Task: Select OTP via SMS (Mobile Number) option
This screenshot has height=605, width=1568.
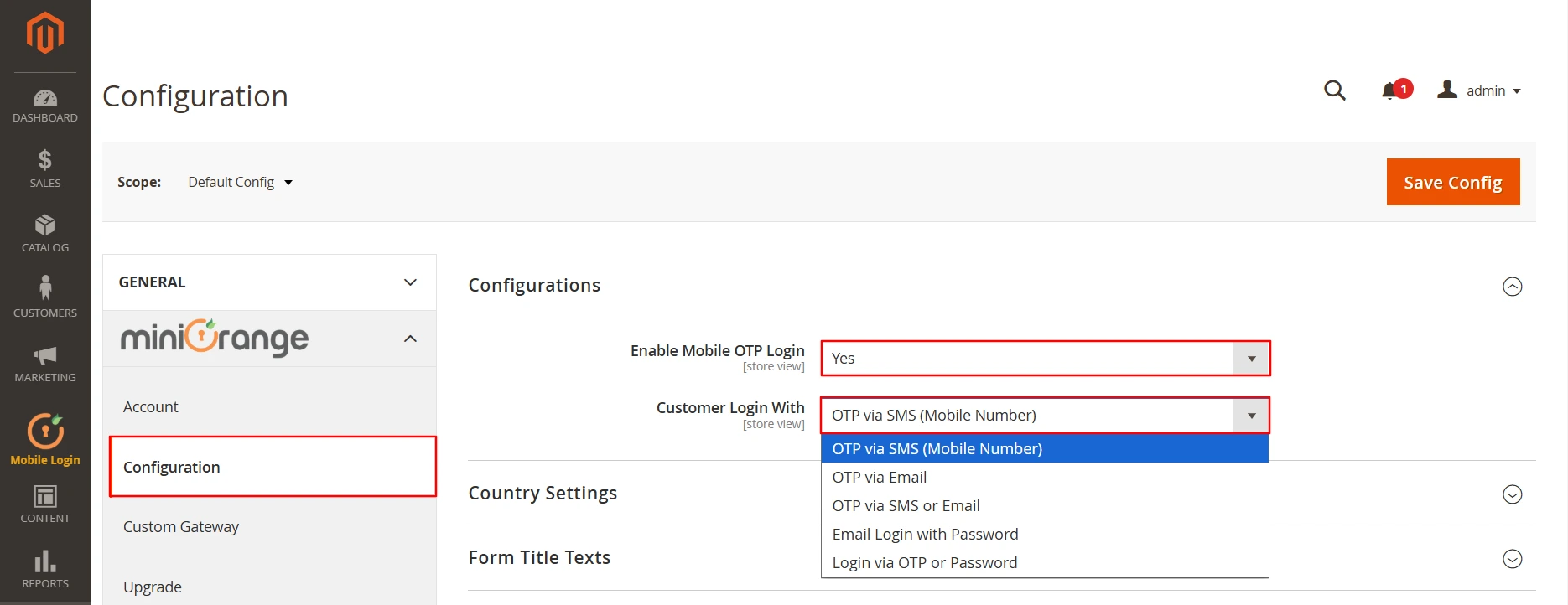Action: (x=1045, y=449)
